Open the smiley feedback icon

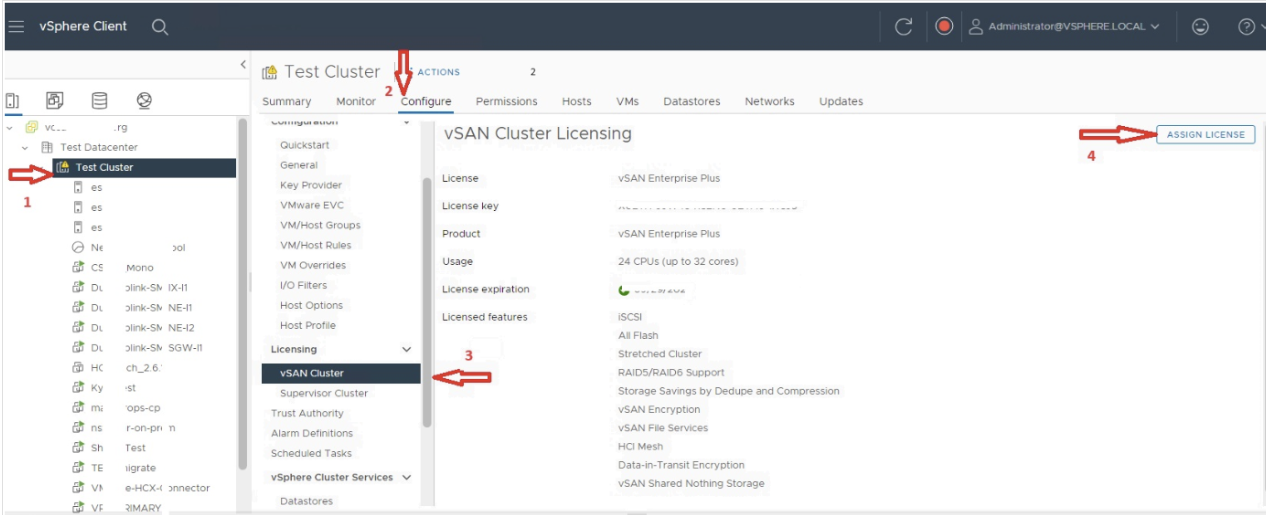pyautogui.click(x=1201, y=27)
